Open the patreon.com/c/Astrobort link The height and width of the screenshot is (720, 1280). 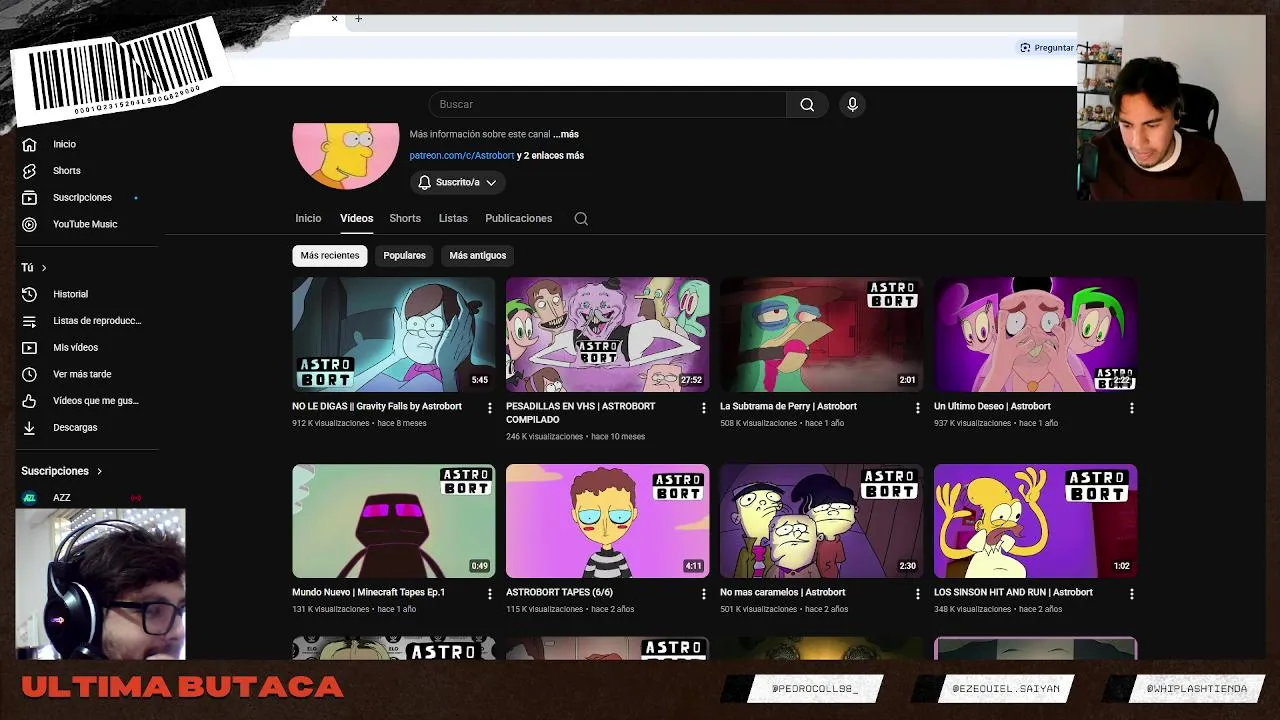click(x=461, y=156)
